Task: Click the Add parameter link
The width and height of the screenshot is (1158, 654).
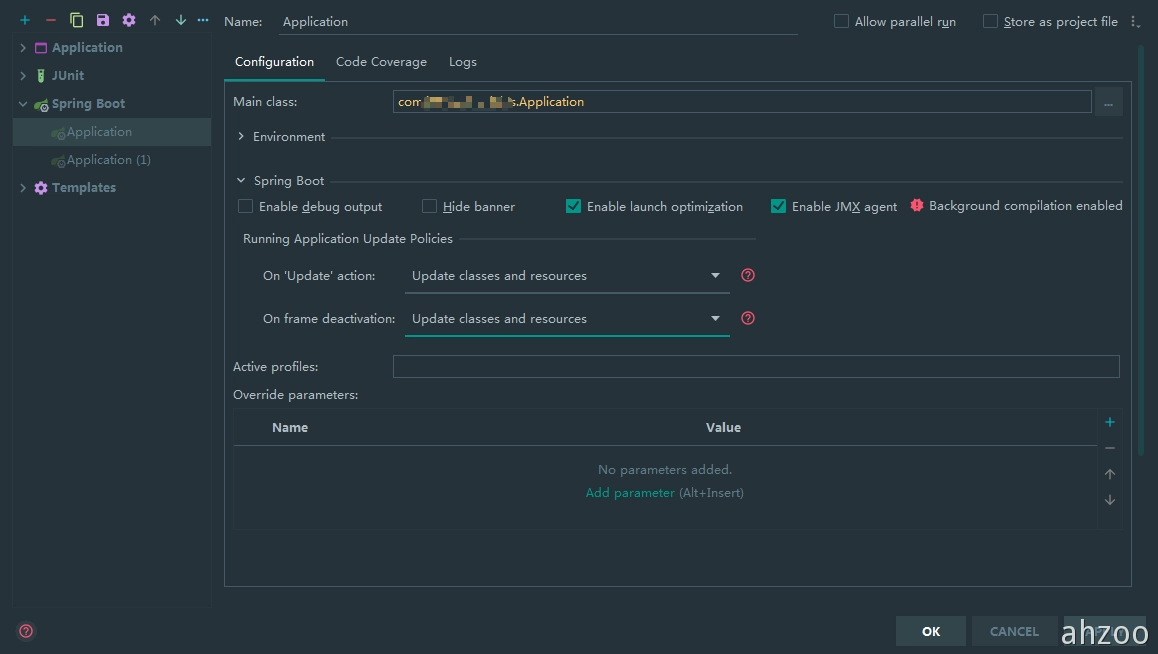Action: (630, 493)
